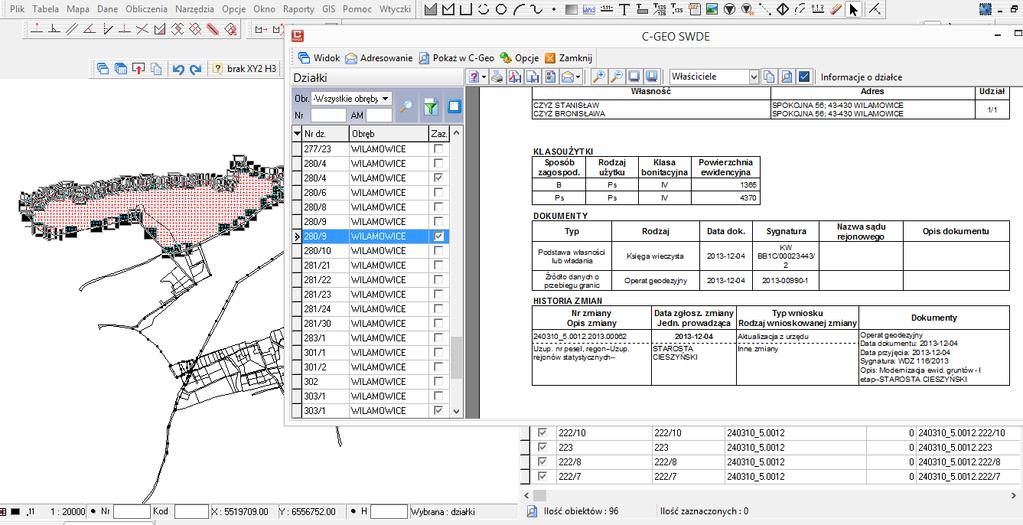Image resolution: width=1023 pixels, height=525 pixels.
Task: Click the parcel list up scroll arrow
Action: coord(456,133)
